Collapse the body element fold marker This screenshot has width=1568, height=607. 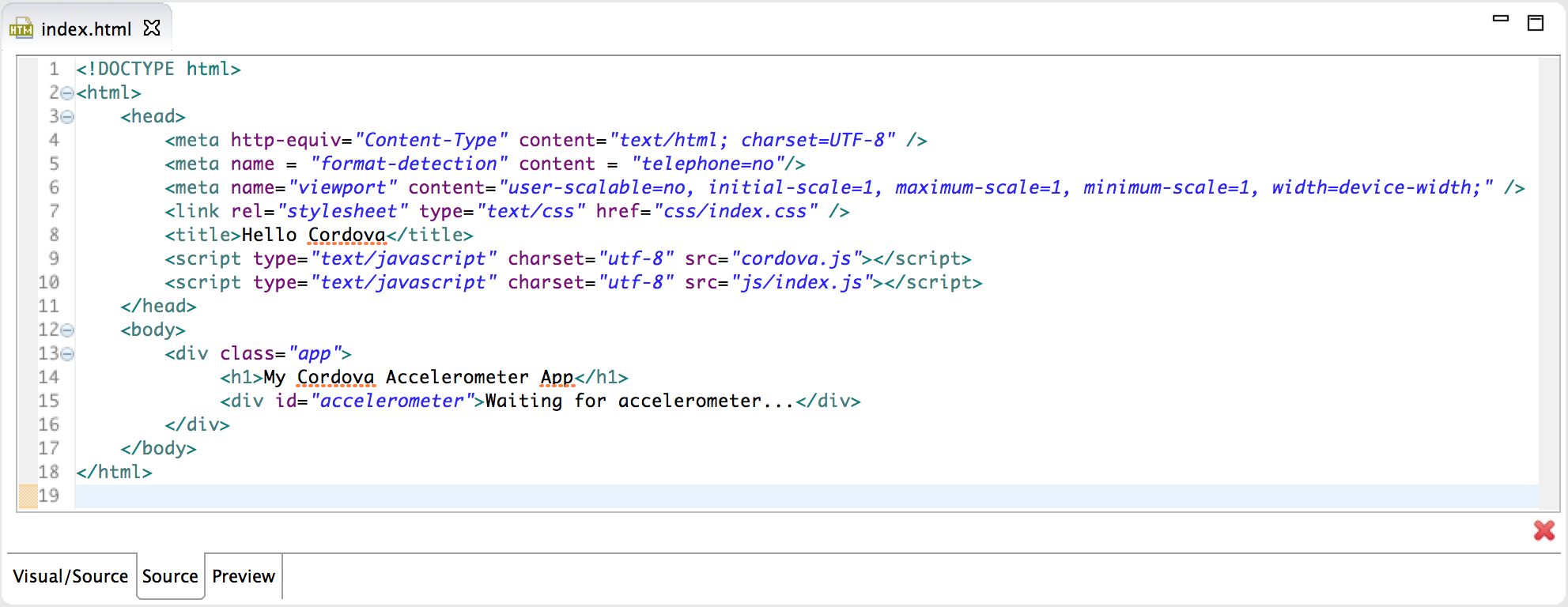(x=67, y=330)
